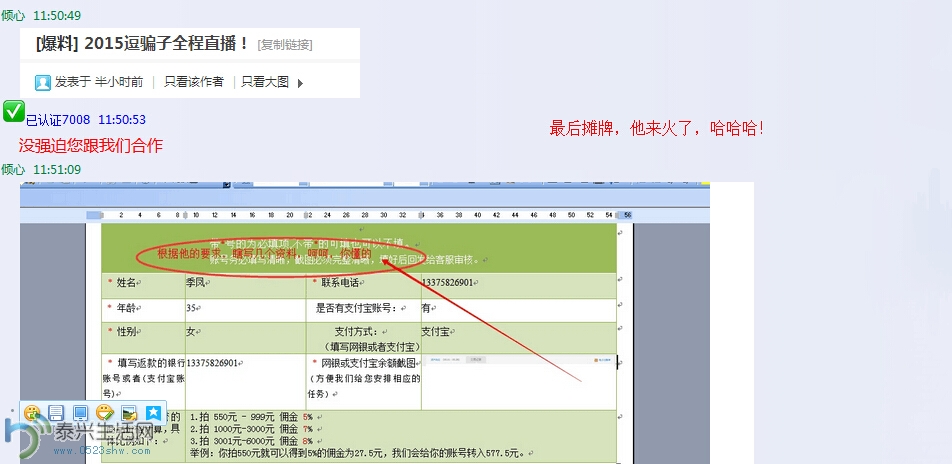This screenshot has height=464, width=952.
Task: Click the "复制链接" copy link button
Action: click(285, 45)
